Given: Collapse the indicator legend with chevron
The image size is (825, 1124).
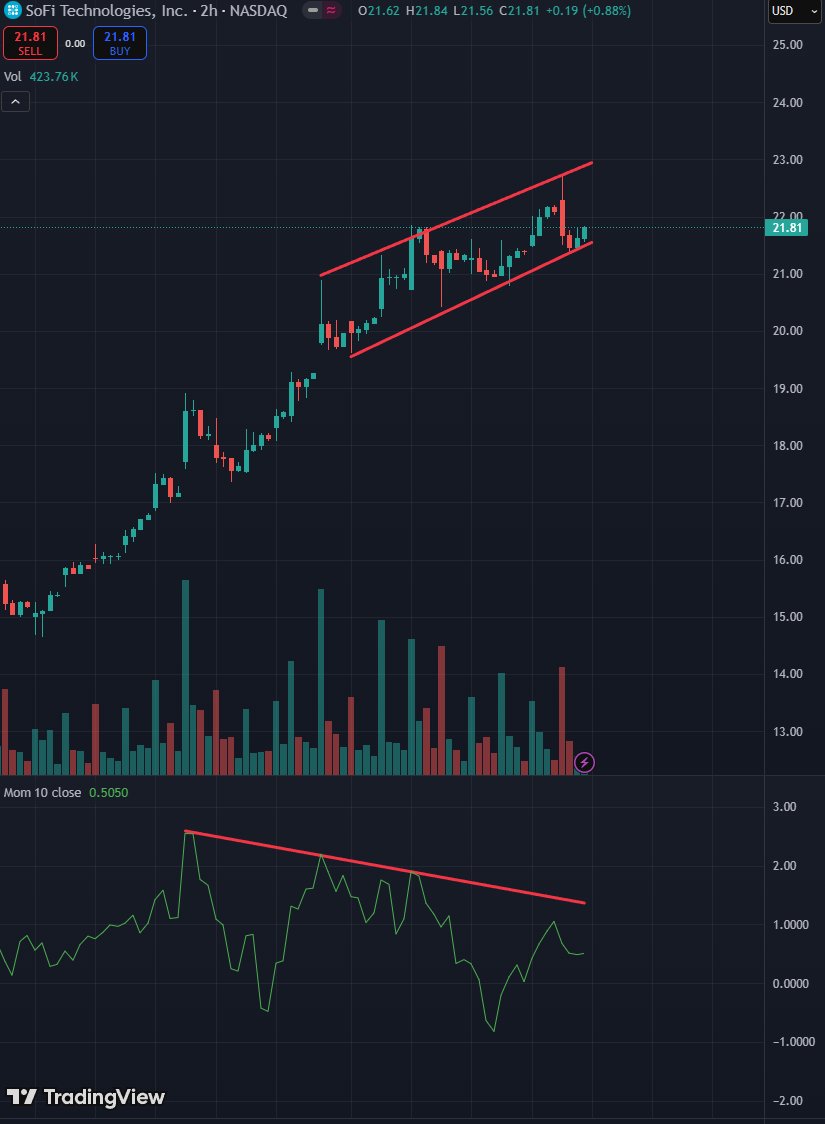Looking at the screenshot, I should click(16, 102).
